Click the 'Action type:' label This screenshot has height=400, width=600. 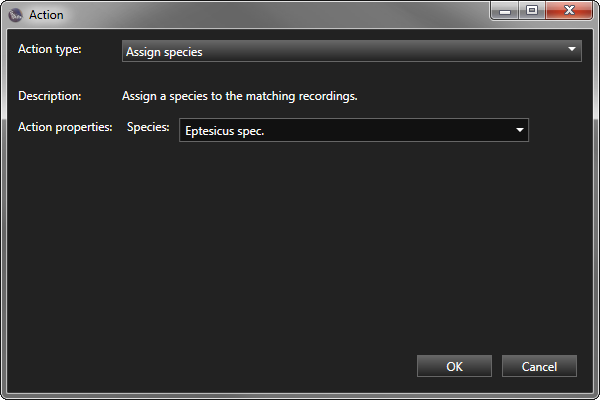point(50,49)
